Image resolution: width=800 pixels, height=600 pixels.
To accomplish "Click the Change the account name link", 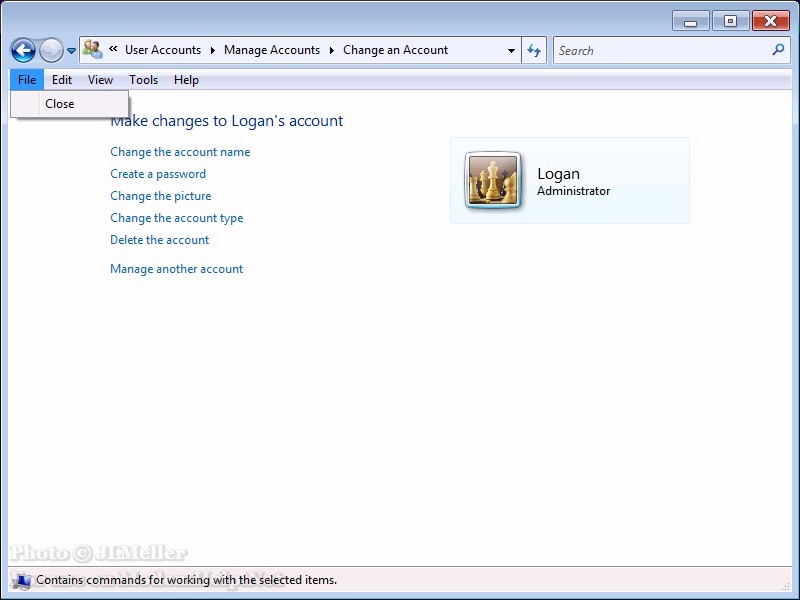I will click(x=180, y=152).
